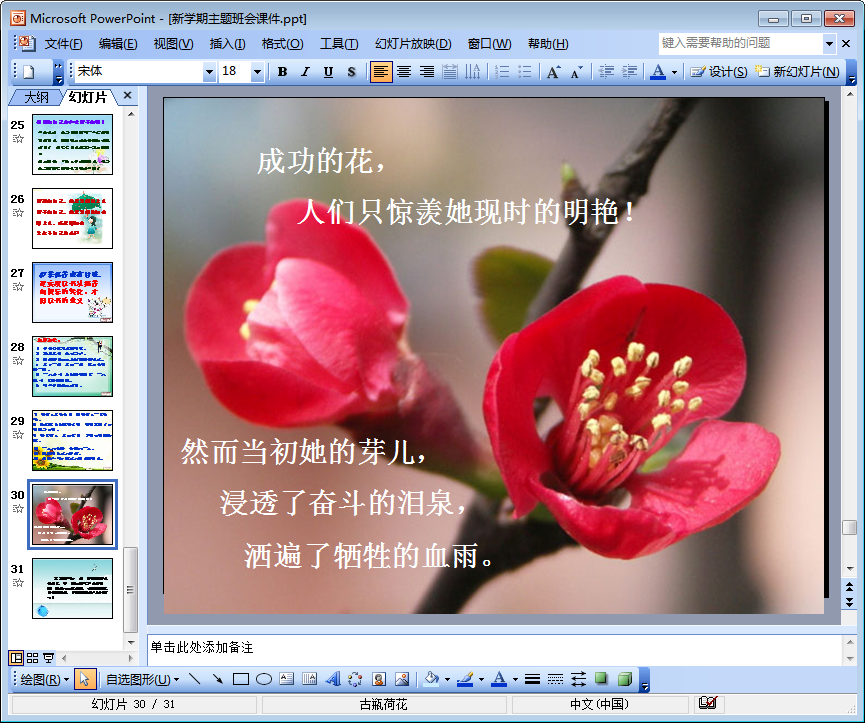865x723 pixels.
Task: Open the 插入(I) menu
Action: [x=227, y=44]
